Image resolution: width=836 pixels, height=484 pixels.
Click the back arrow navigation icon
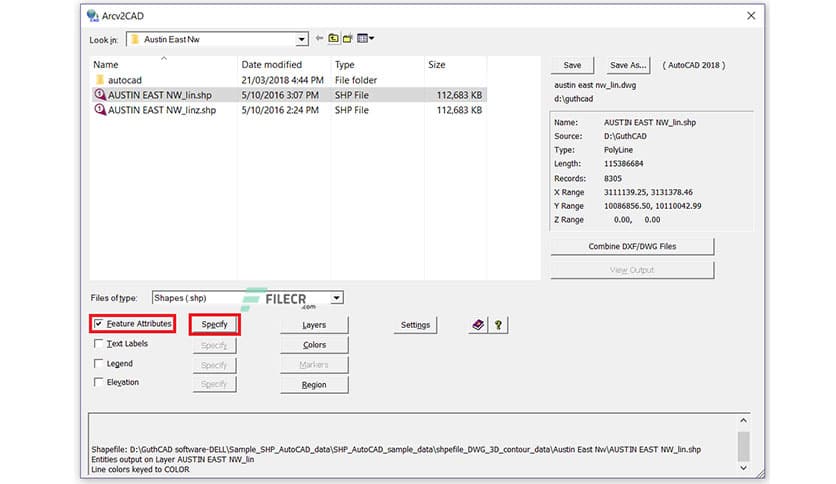(319, 38)
